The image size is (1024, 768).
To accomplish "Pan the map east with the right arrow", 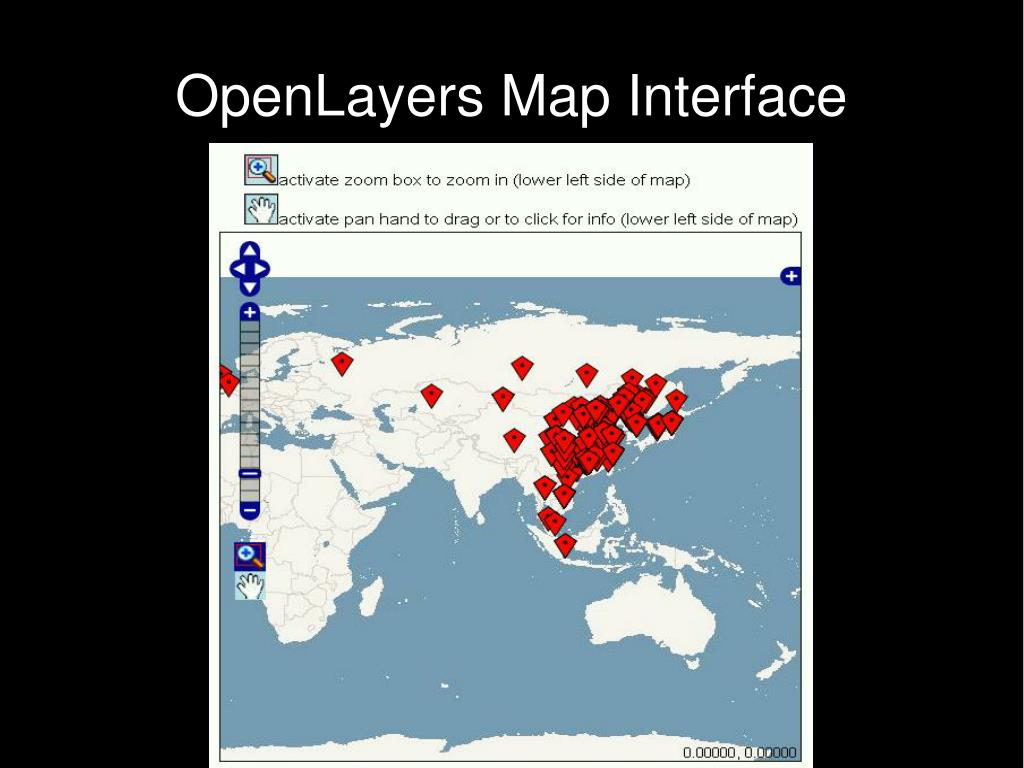I will 261,268.
